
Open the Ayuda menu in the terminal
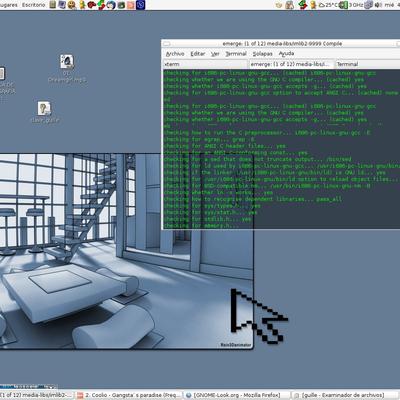click(x=286, y=54)
